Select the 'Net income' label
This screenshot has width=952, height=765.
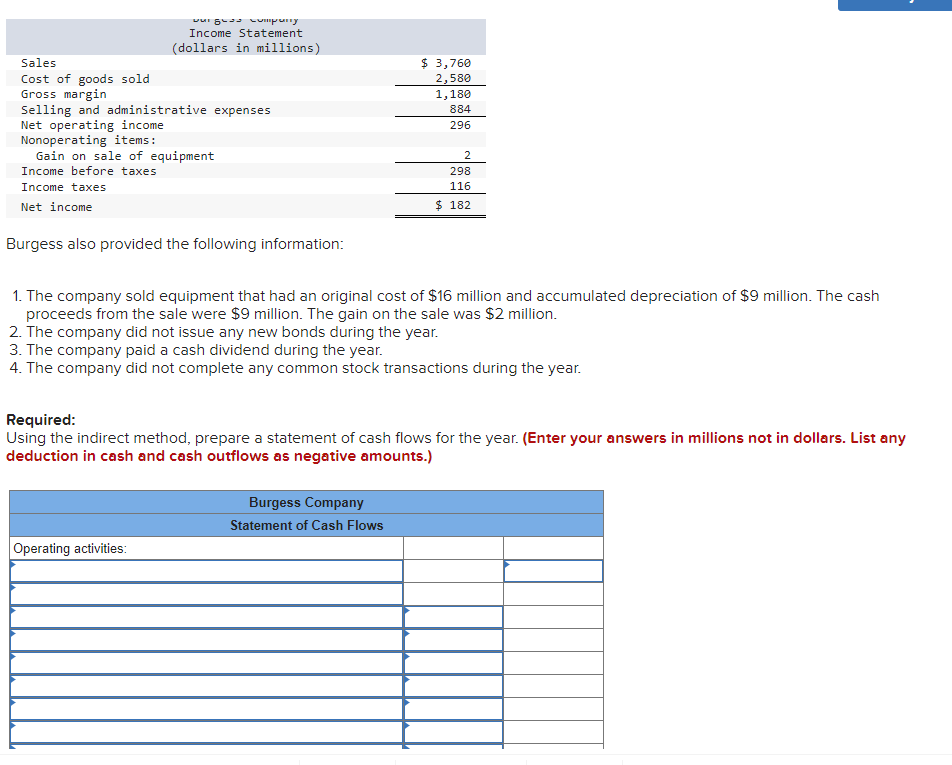point(56,207)
